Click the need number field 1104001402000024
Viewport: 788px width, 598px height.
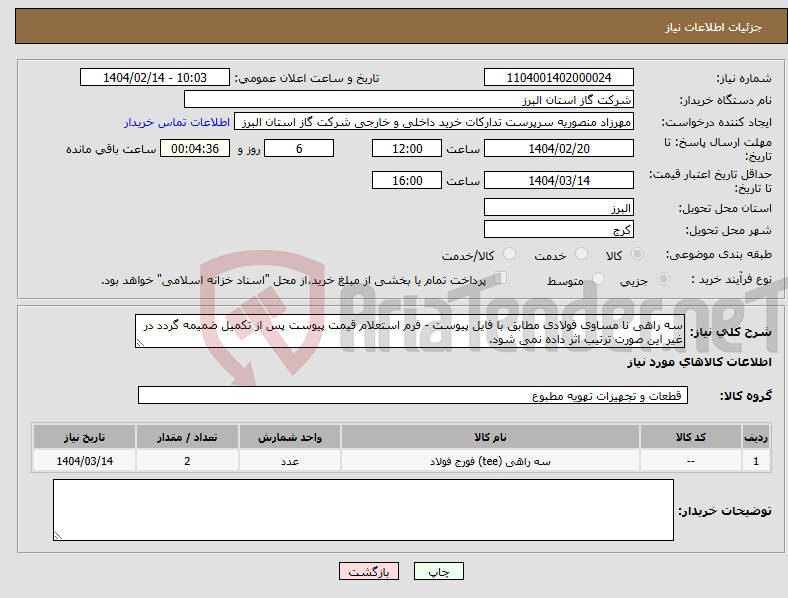(559, 77)
